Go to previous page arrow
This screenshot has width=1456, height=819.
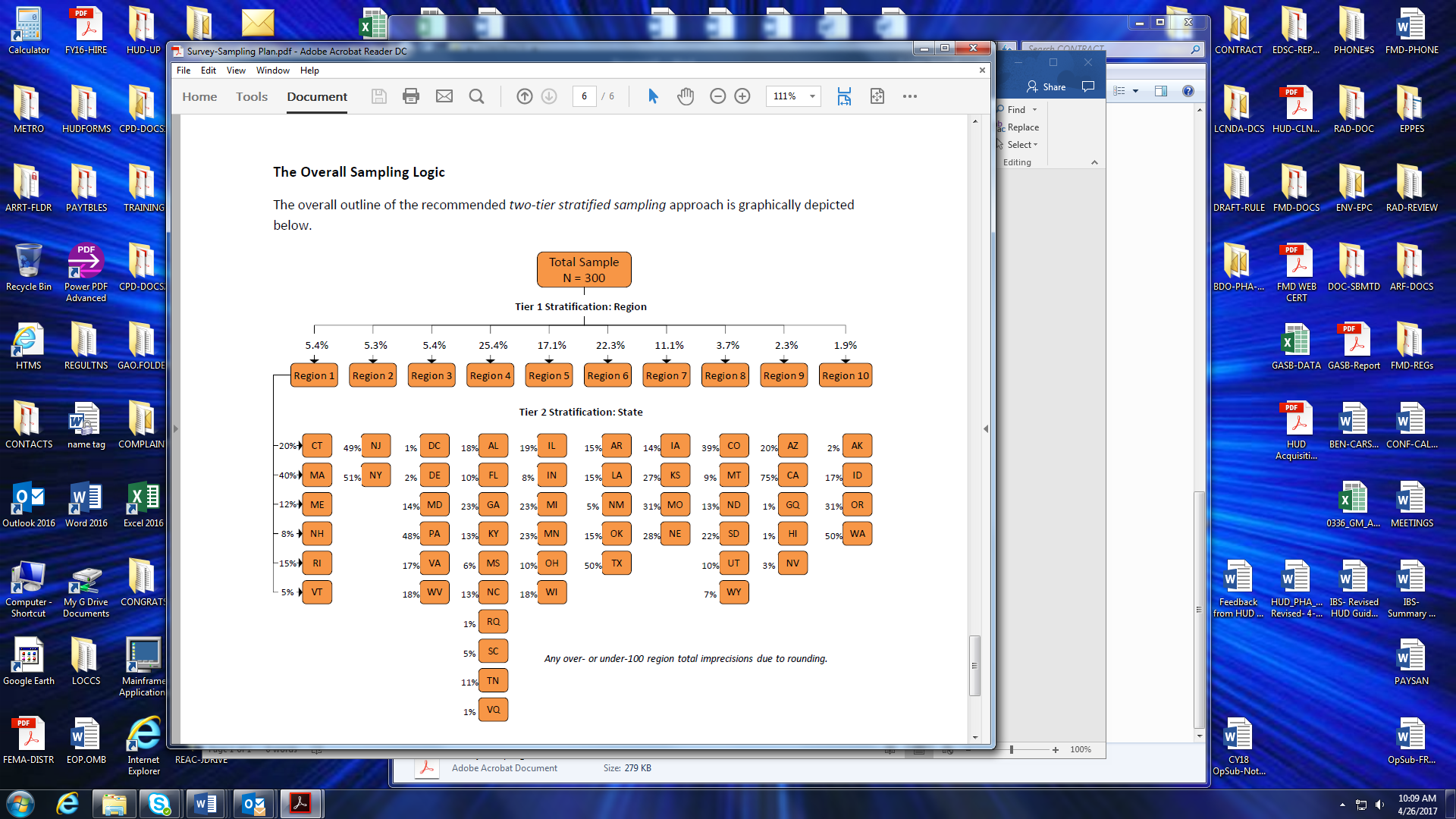(524, 96)
